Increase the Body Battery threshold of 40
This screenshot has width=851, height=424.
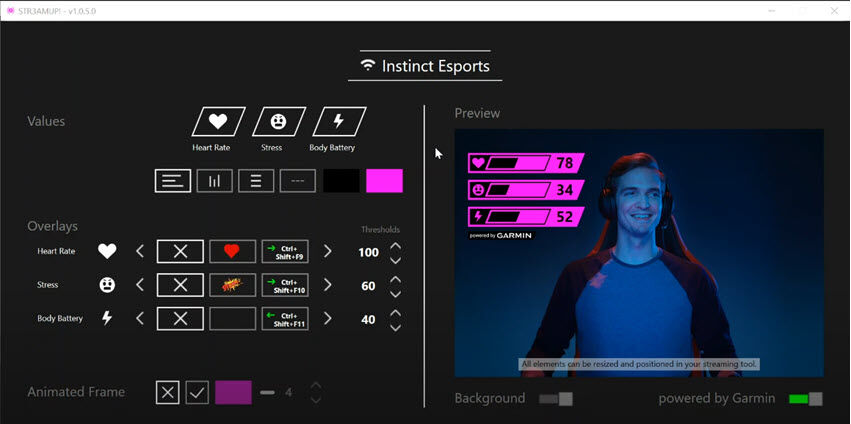pyautogui.click(x=396, y=313)
